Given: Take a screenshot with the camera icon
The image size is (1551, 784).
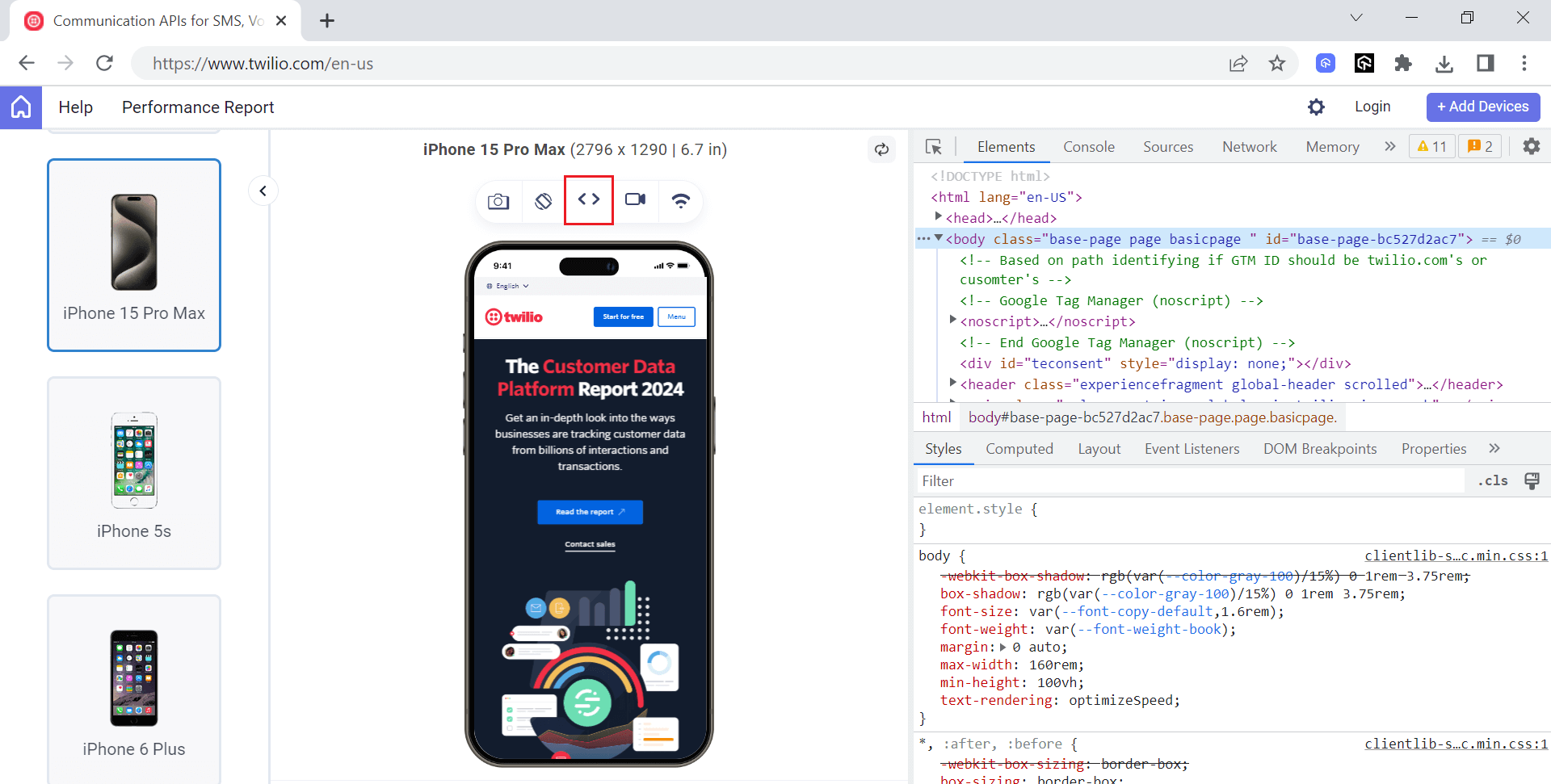Looking at the screenshot, I should tap(498, 200).
